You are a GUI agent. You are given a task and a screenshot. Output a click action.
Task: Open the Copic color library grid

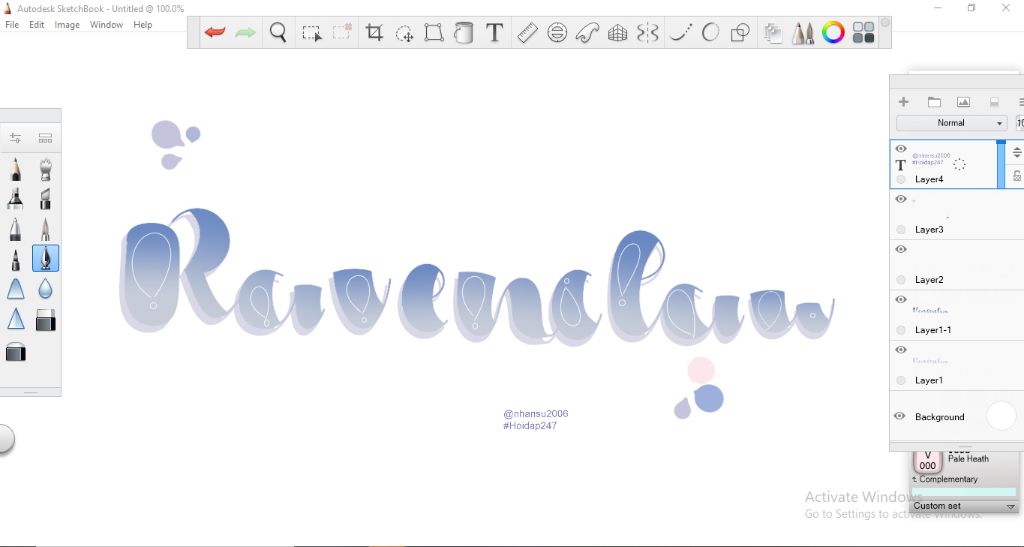pyautogui.click(x=863, y=32)
